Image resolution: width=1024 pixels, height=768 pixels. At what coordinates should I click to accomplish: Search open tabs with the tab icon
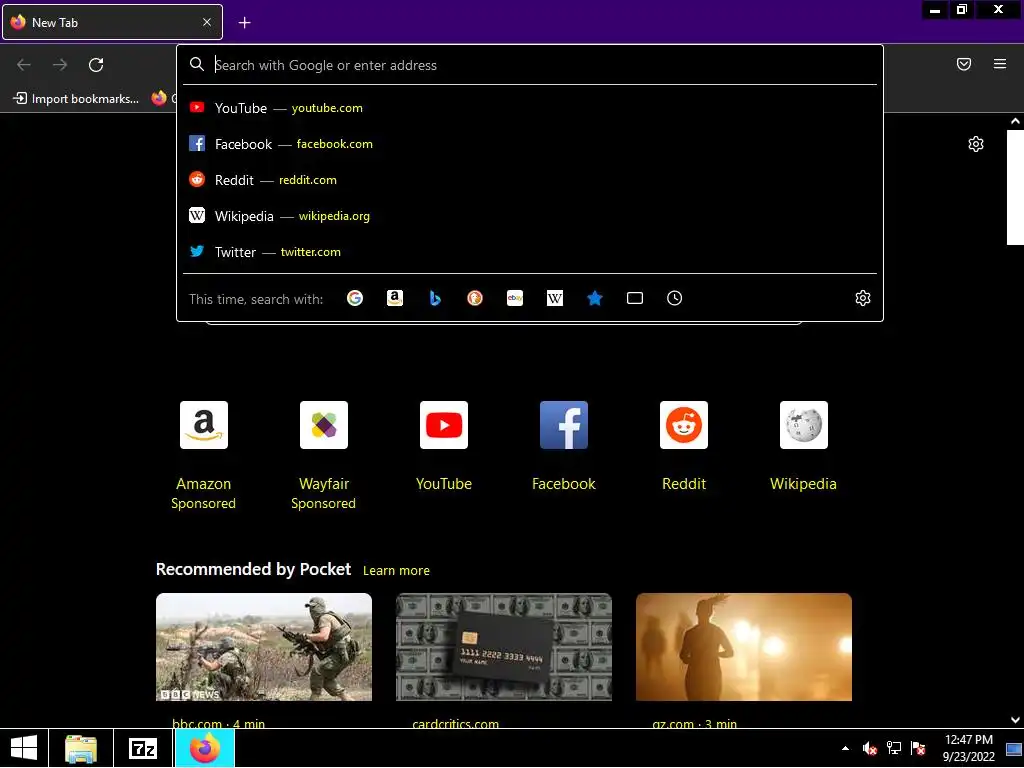pyautogui.click(x=635, y=298)
